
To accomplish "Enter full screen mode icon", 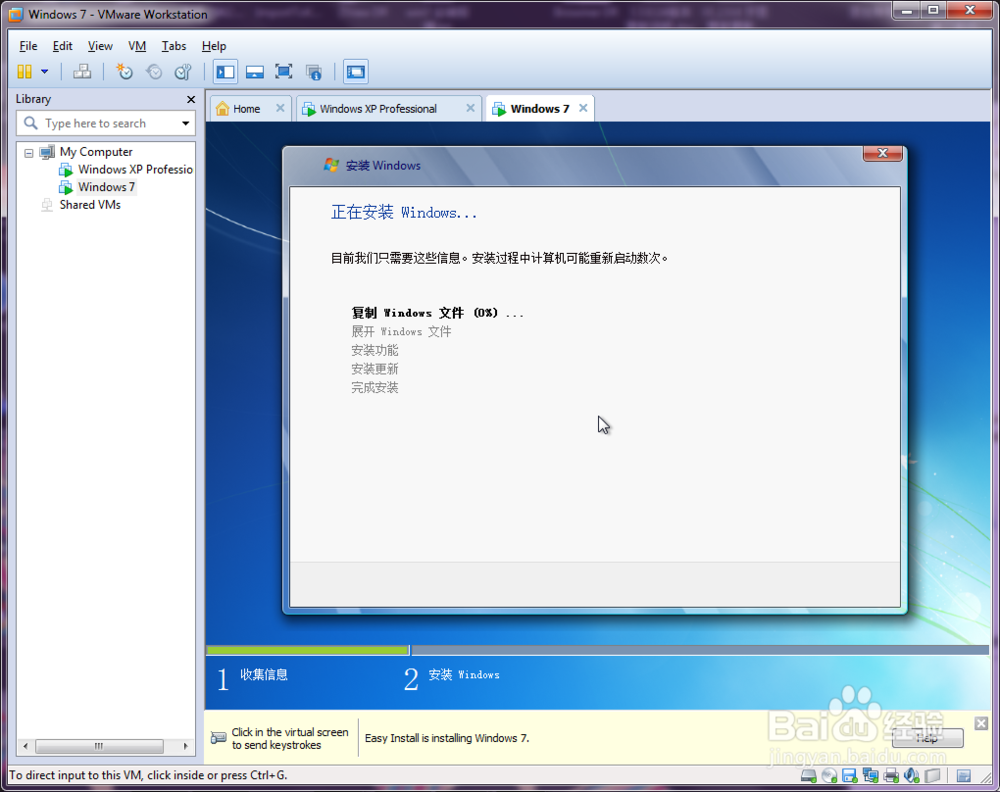I will (x=284, y=71).
